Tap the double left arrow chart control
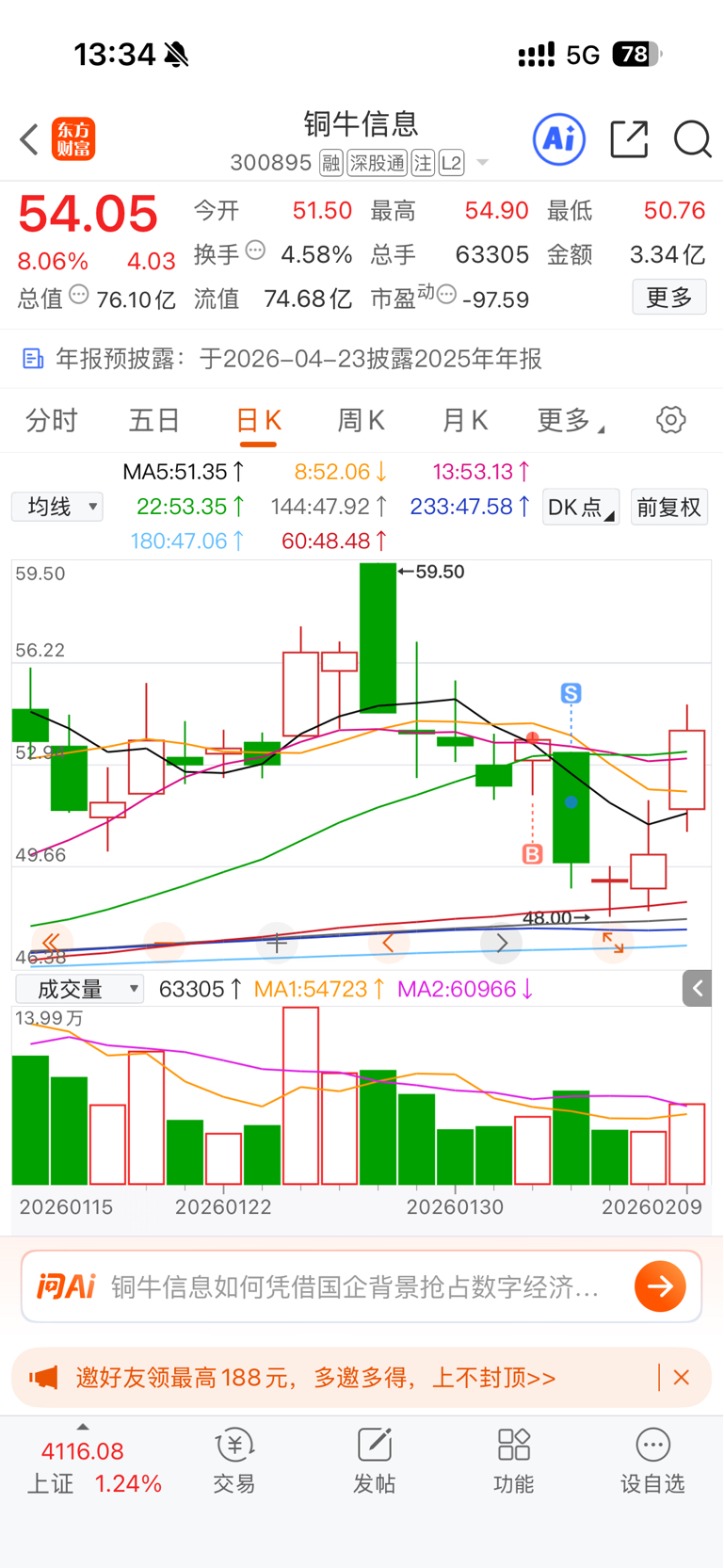Image resolution: width=724 pixels, height=1568 pixels. click(51, 942)
